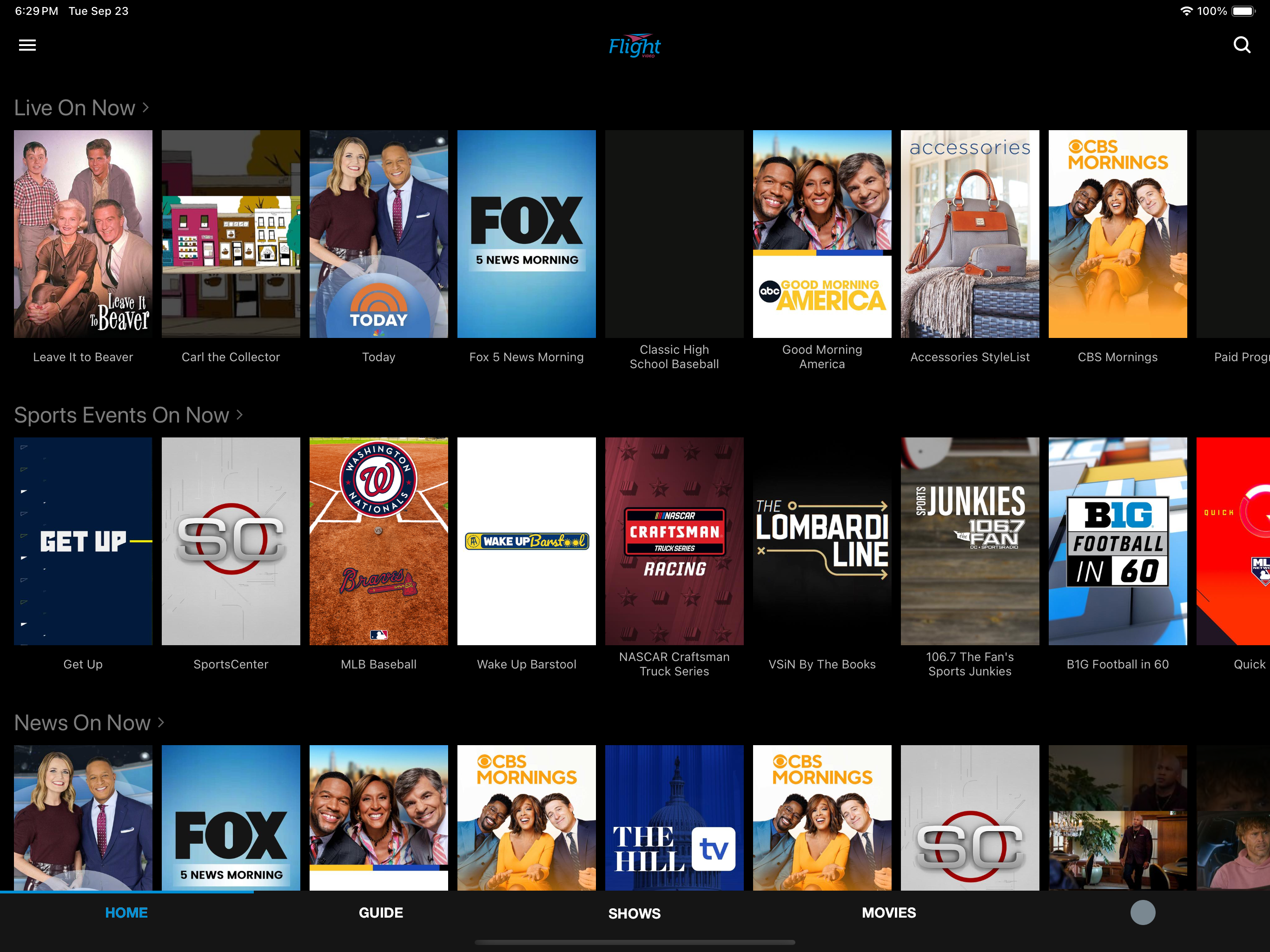The height and width of the screenshot is (952, 1270).
Task: Open second CBS Mornings poster in News row, after The Hill
Action: [x=822, y=818]
